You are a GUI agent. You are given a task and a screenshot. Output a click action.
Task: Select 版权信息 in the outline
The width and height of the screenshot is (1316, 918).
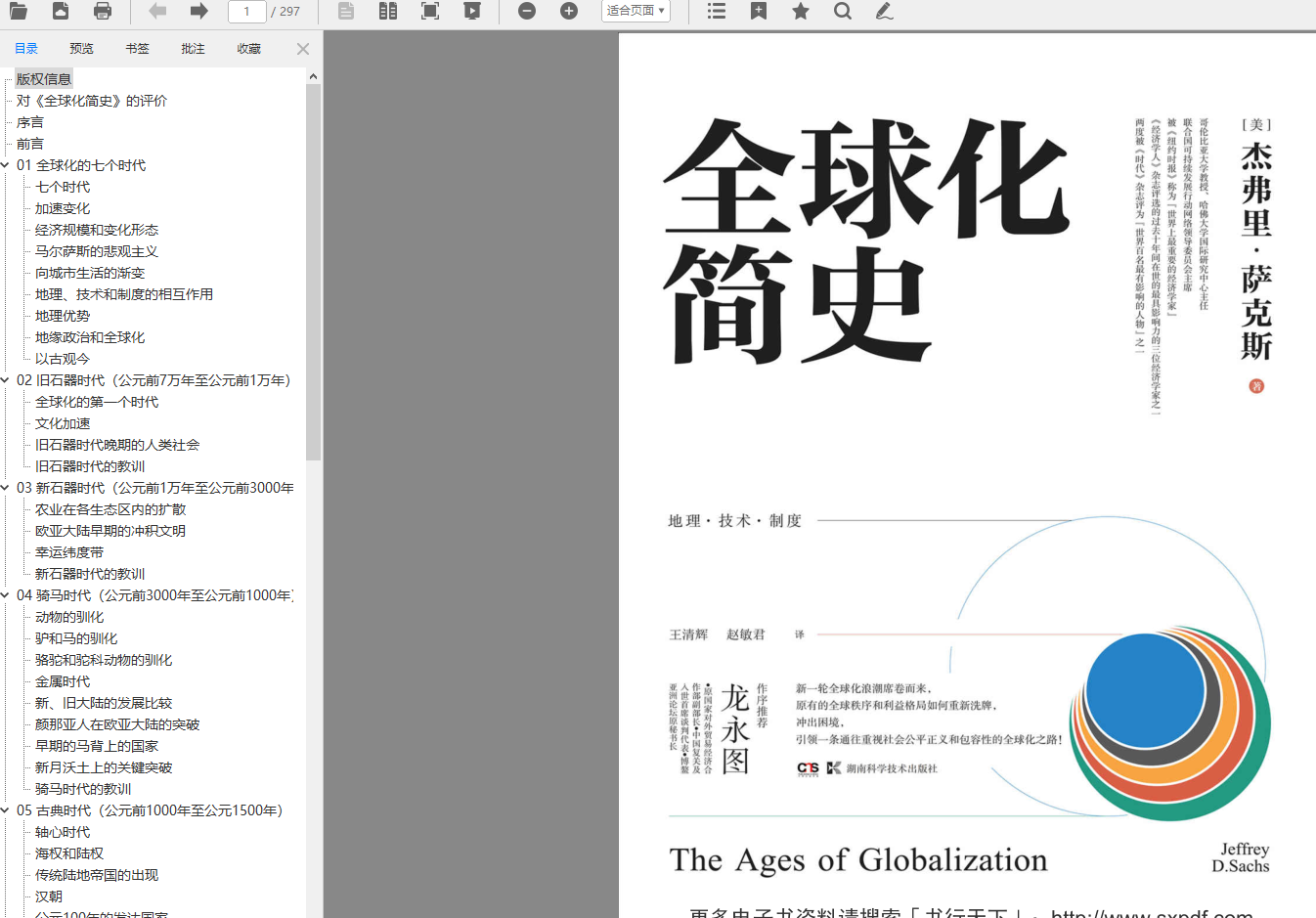[44, 79]
